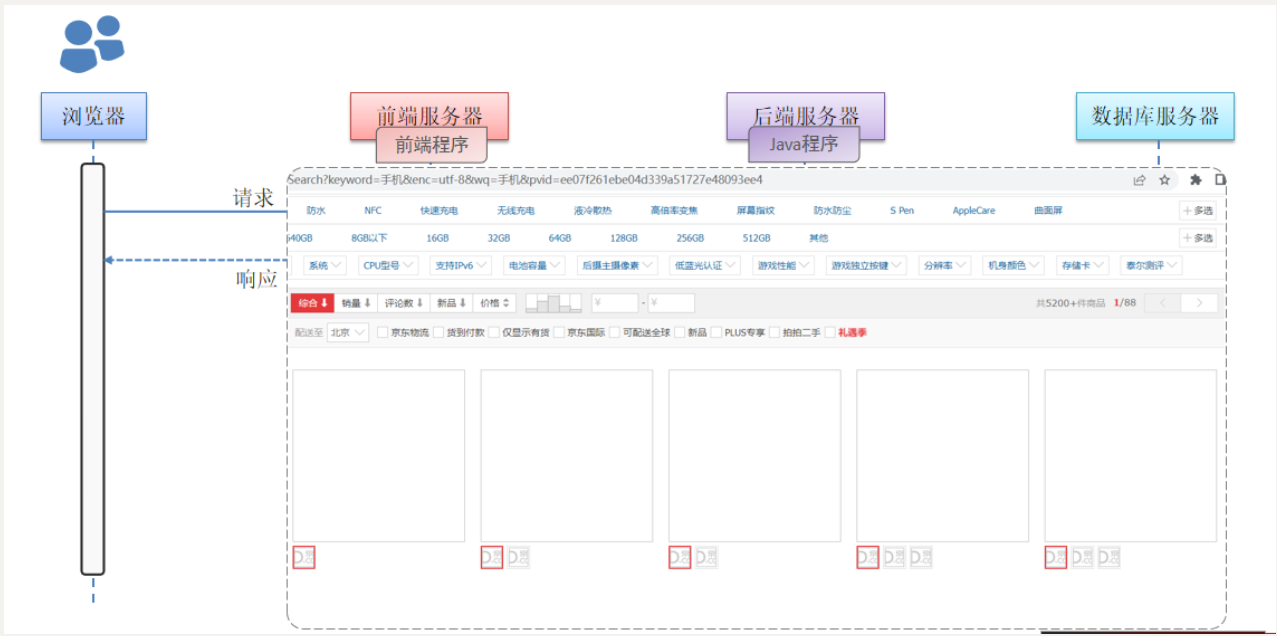The image size is (1277, 636).
Task: Go to next results page arrow
Action: pos(1199,303)
